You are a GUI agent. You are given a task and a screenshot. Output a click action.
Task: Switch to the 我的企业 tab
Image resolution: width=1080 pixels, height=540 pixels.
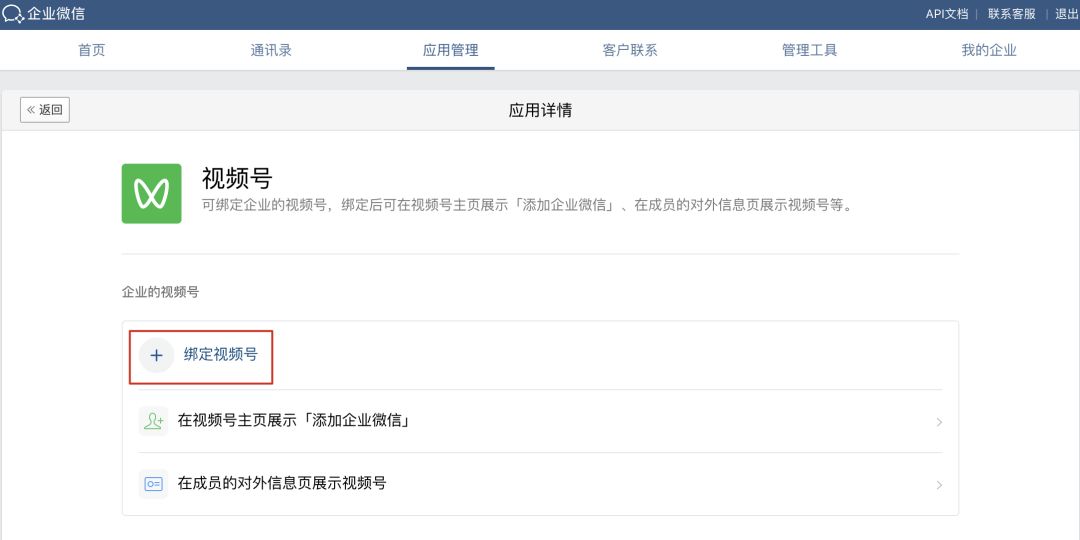pos(989,50)
